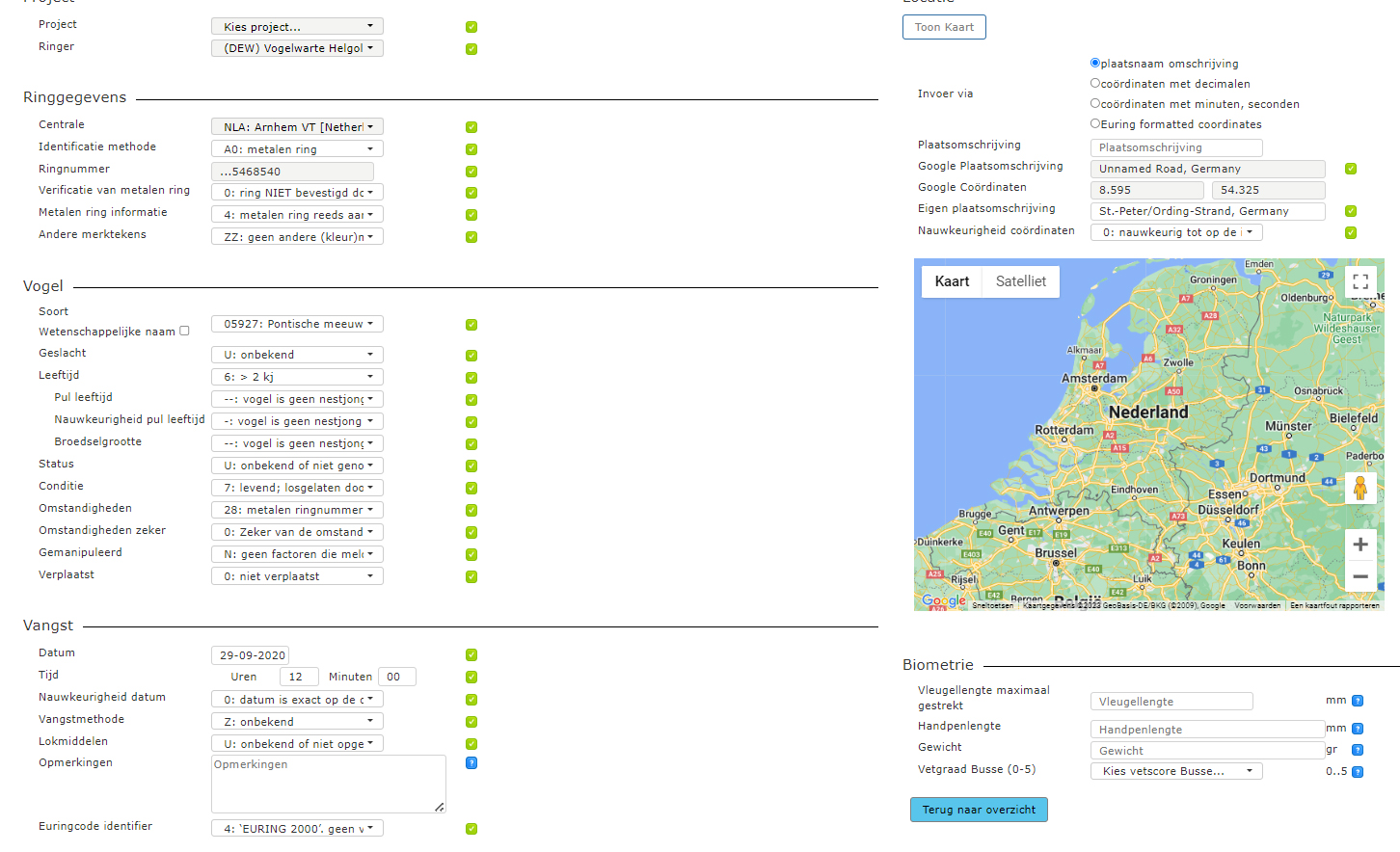Click the Street View pegman icon
The width and height of the screenshot is (1400, 852).
(1360, 488)
